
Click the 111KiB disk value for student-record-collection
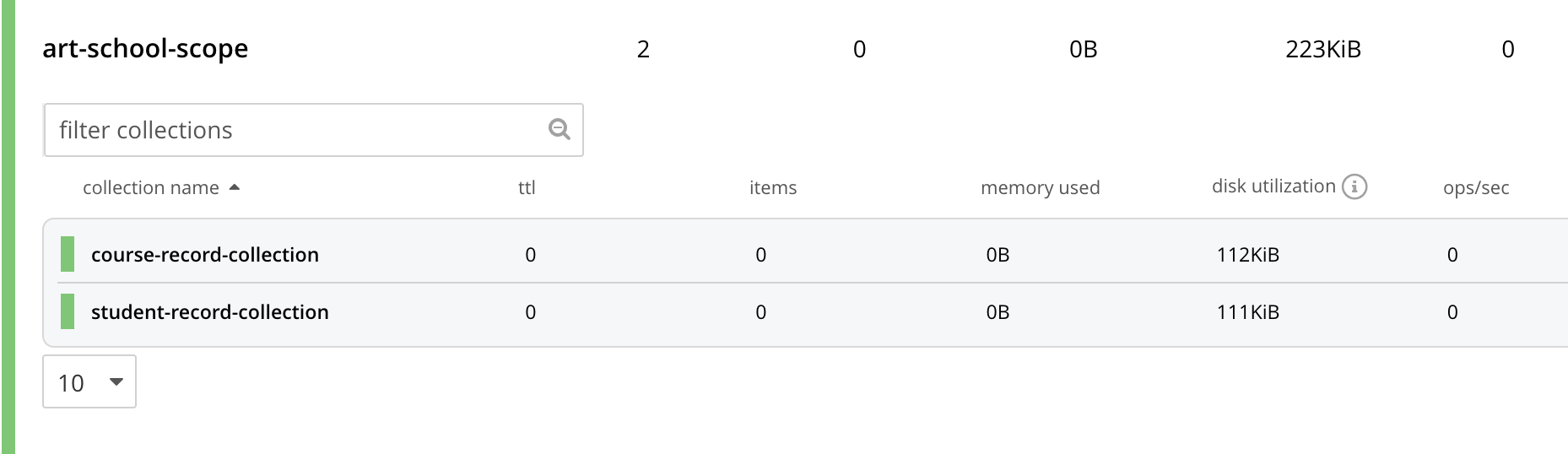[1247, 311]
